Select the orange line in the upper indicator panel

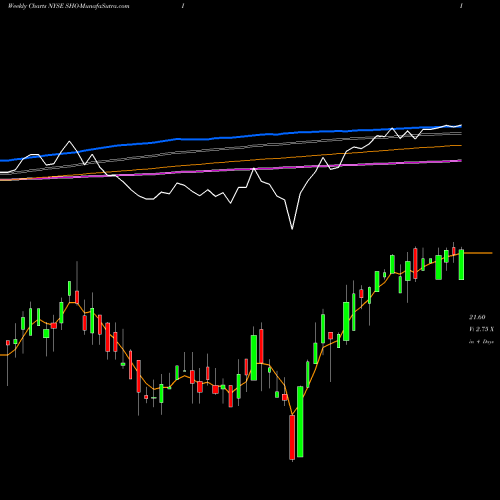233,162
